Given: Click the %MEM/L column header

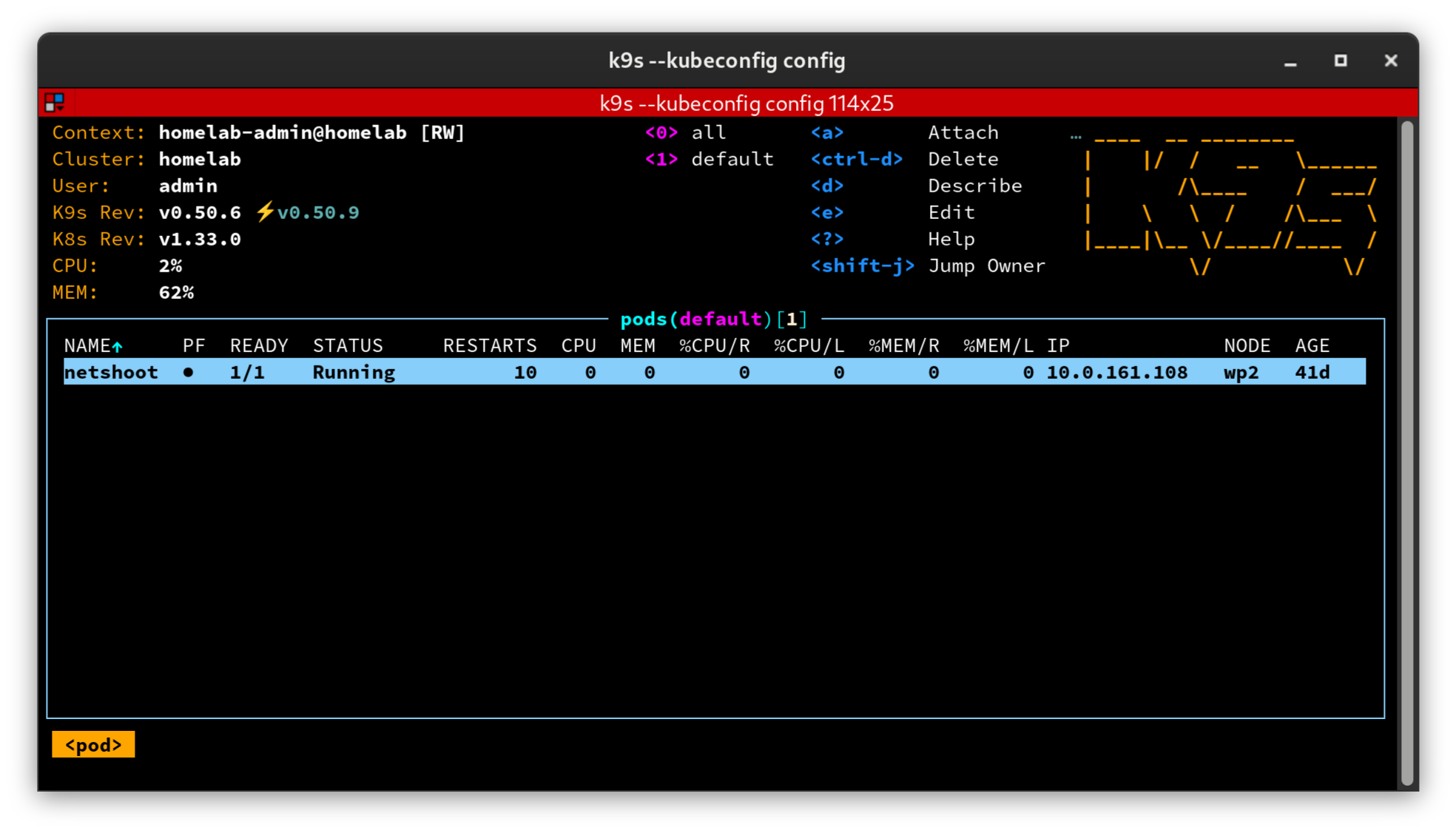Looking at the screenshot, I should (999, 345).
